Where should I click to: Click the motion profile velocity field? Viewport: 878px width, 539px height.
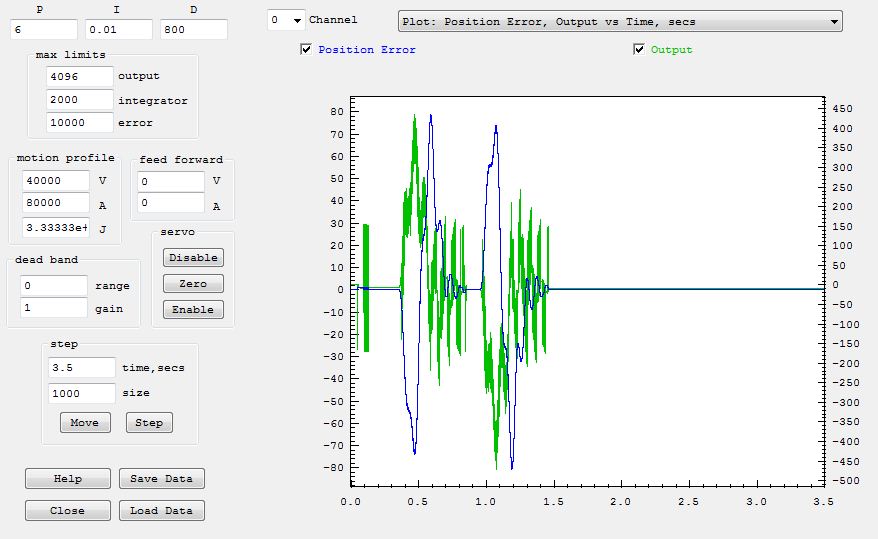coord(56,180)
